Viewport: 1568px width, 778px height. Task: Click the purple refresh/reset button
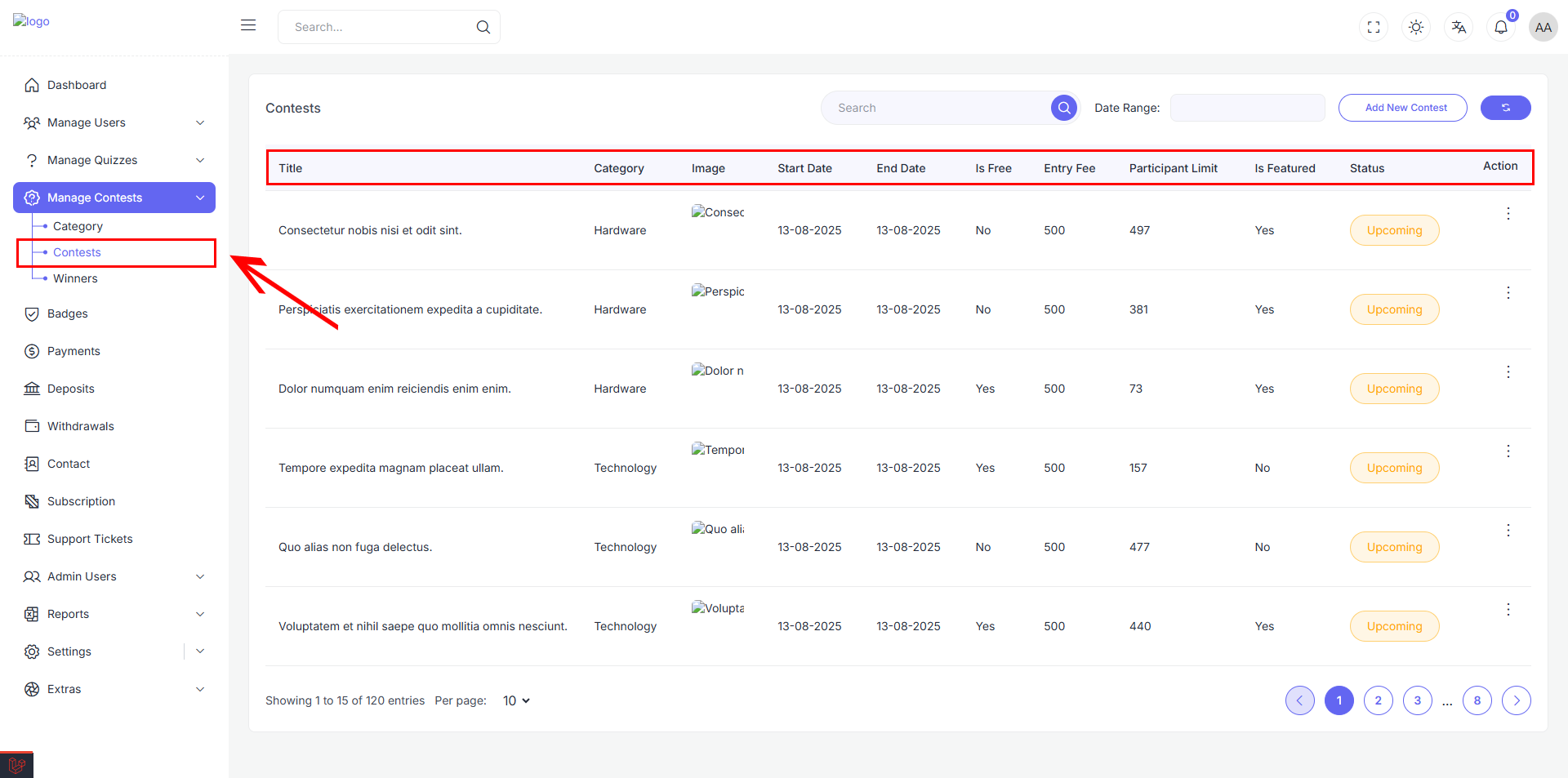point(1506,108)
